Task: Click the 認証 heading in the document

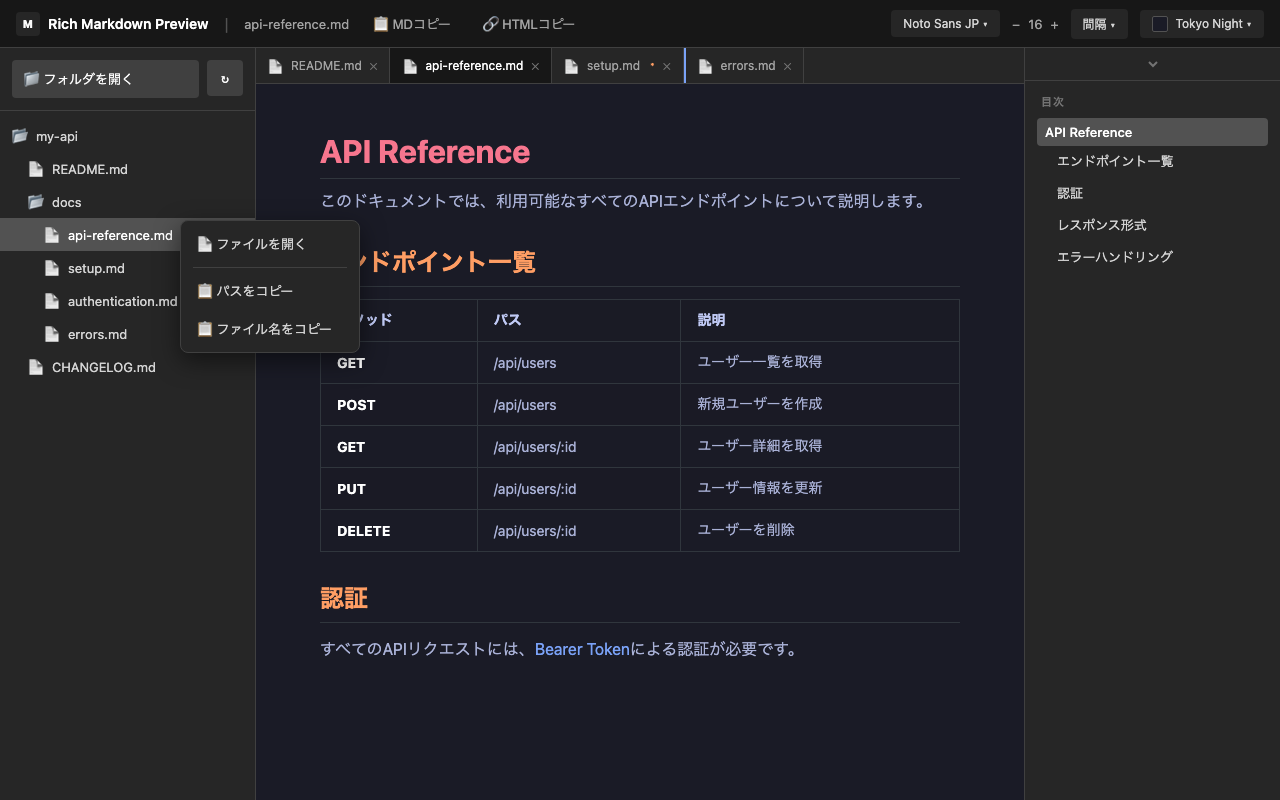Action: click(344, 598)
